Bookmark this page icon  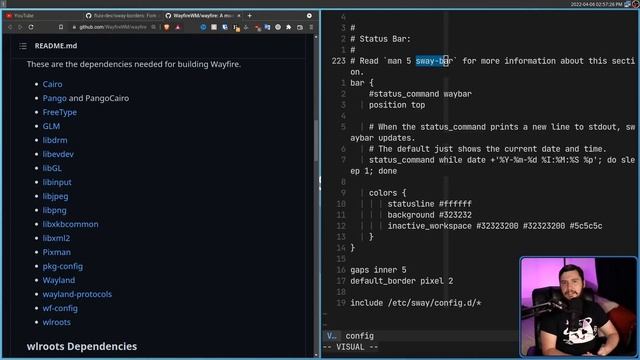(61, 27)
